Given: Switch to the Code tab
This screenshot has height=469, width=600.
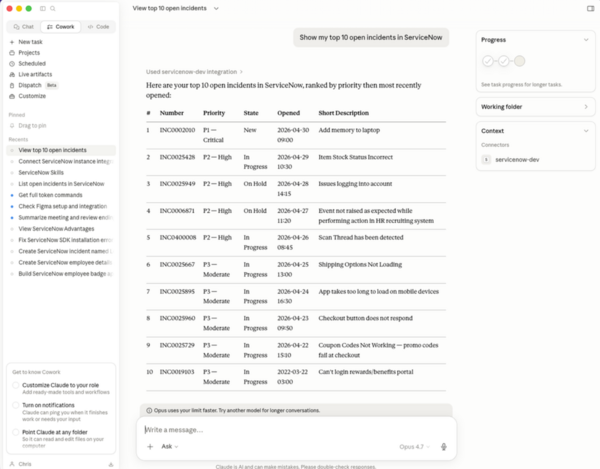Looking at the screenshot, I should tap(98, 27).
